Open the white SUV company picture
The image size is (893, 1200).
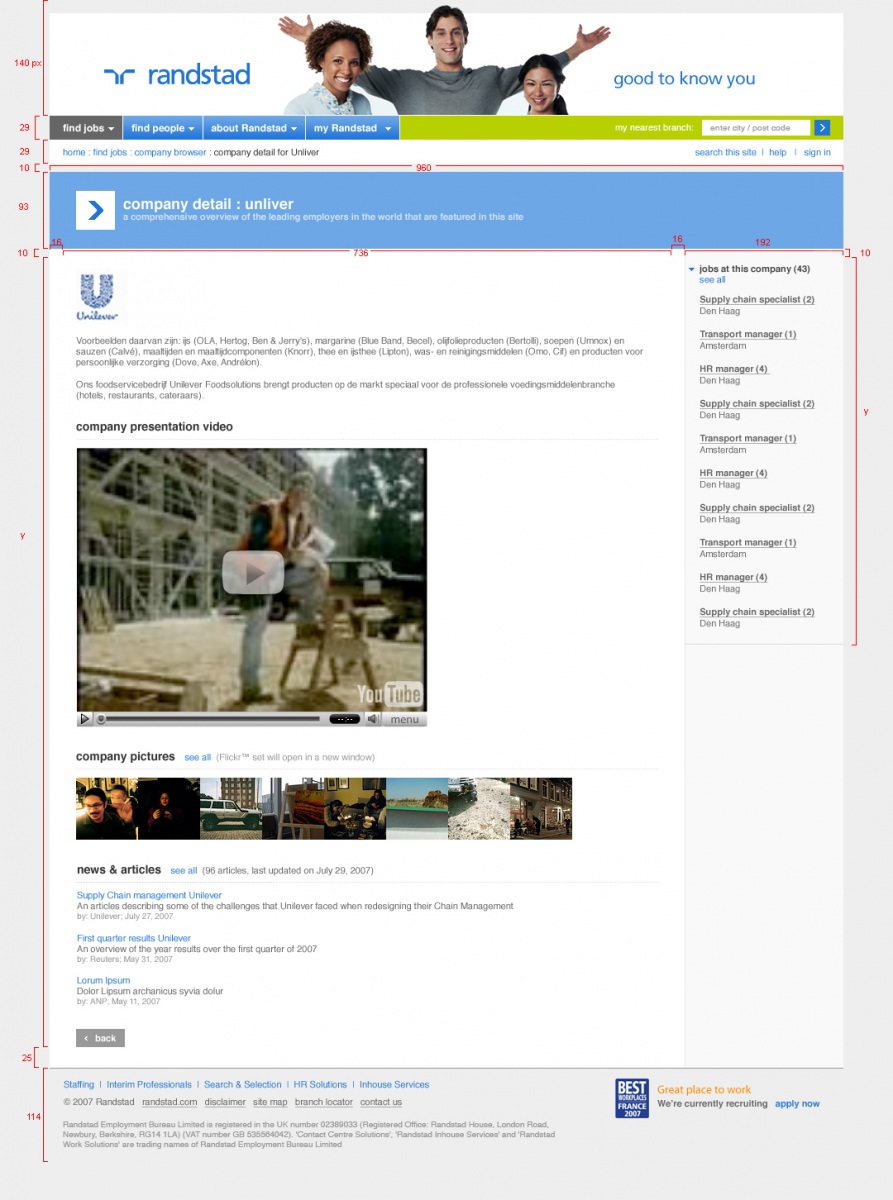231,809
